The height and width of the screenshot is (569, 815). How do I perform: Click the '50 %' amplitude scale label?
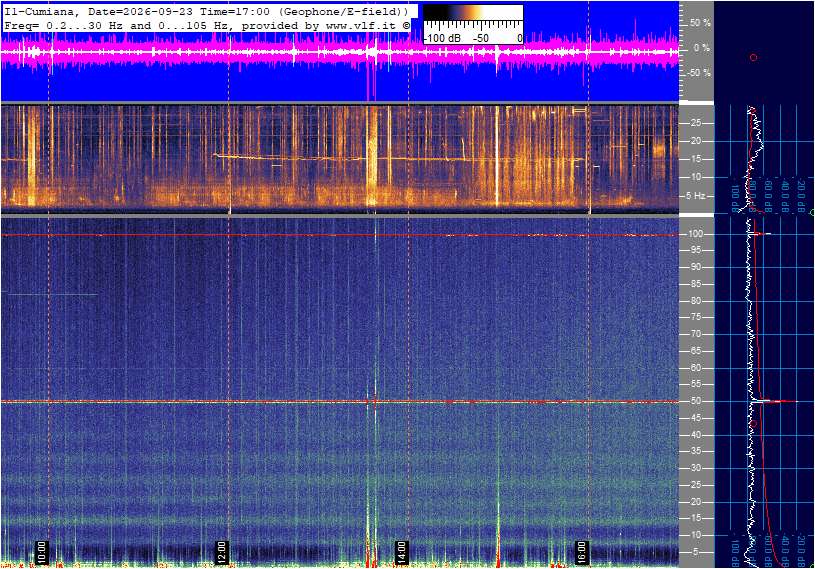pos(700,23)
